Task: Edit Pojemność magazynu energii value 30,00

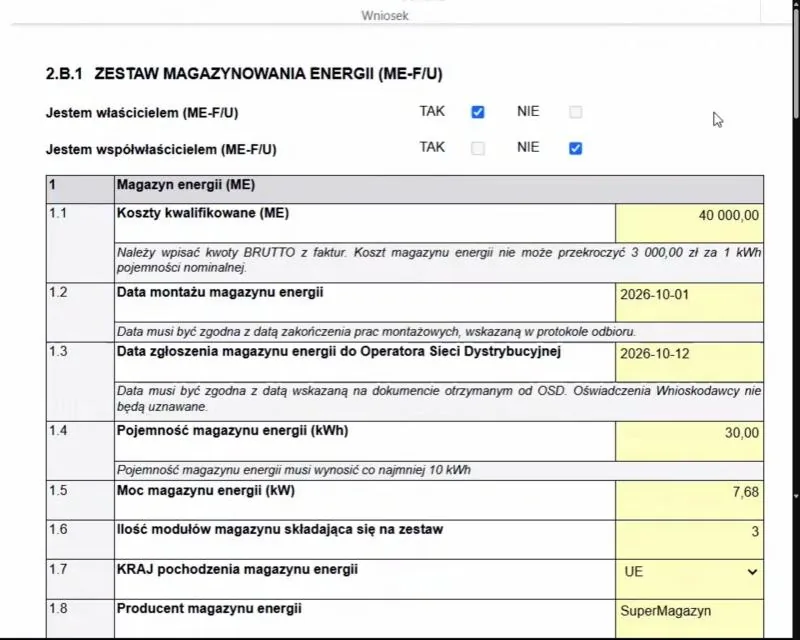Action: coord(689,440)
